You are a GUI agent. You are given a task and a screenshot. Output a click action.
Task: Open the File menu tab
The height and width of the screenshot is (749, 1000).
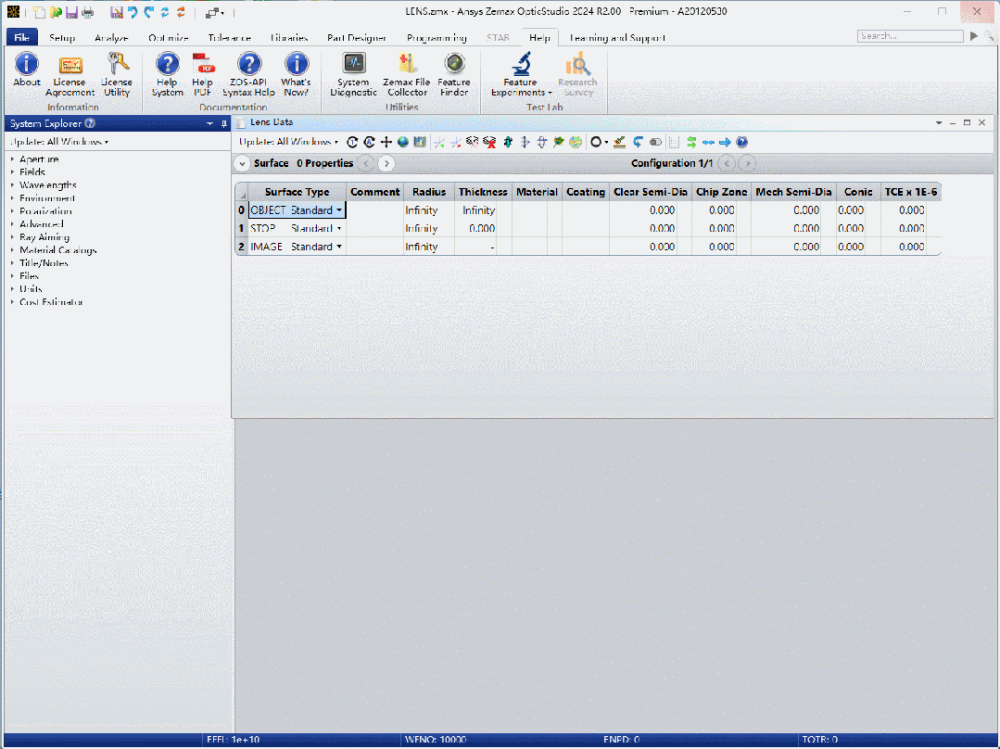coord(22,38)
